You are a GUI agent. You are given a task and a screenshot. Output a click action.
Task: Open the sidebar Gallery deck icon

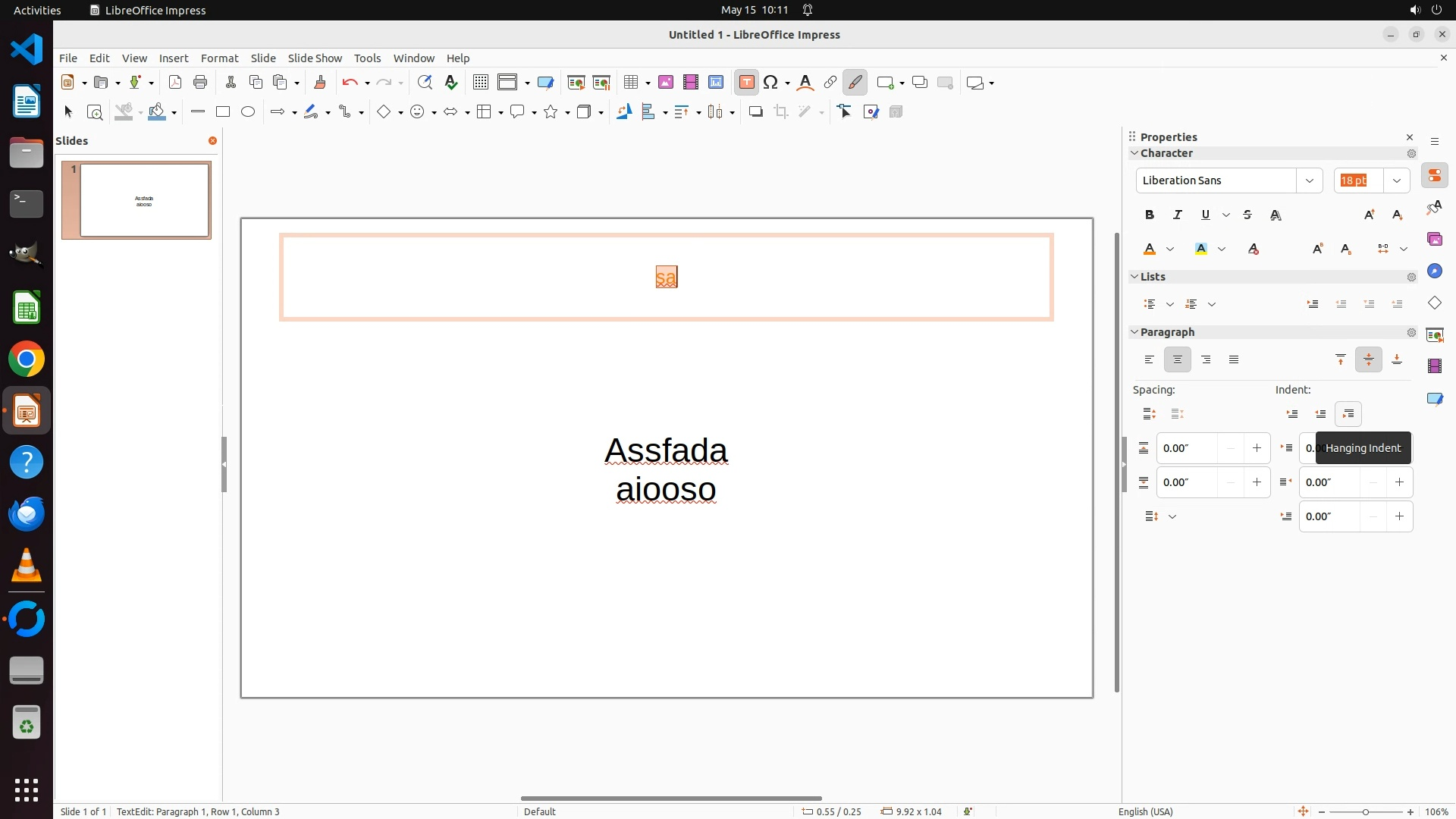pyautogui.click(x=1434, y=240)
